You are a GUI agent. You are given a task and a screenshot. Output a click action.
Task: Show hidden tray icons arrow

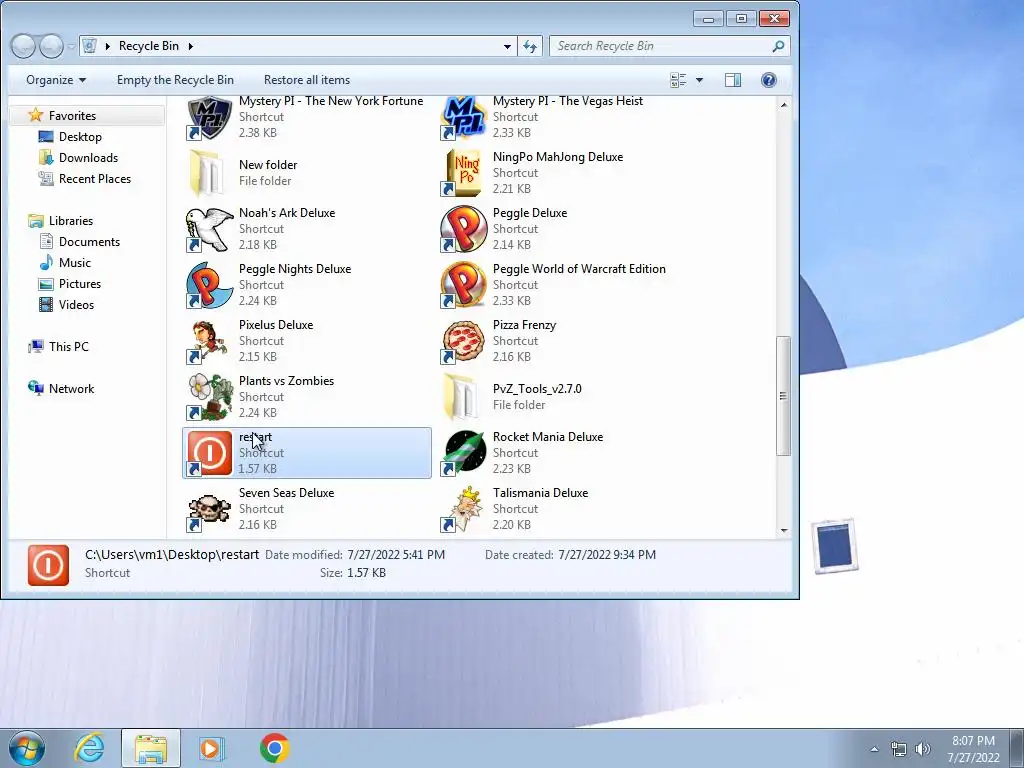874,749
